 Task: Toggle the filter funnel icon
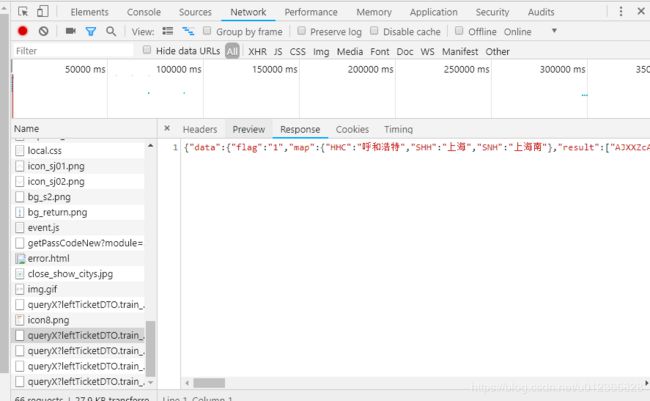pyautogui.click(x=91, y=31)
